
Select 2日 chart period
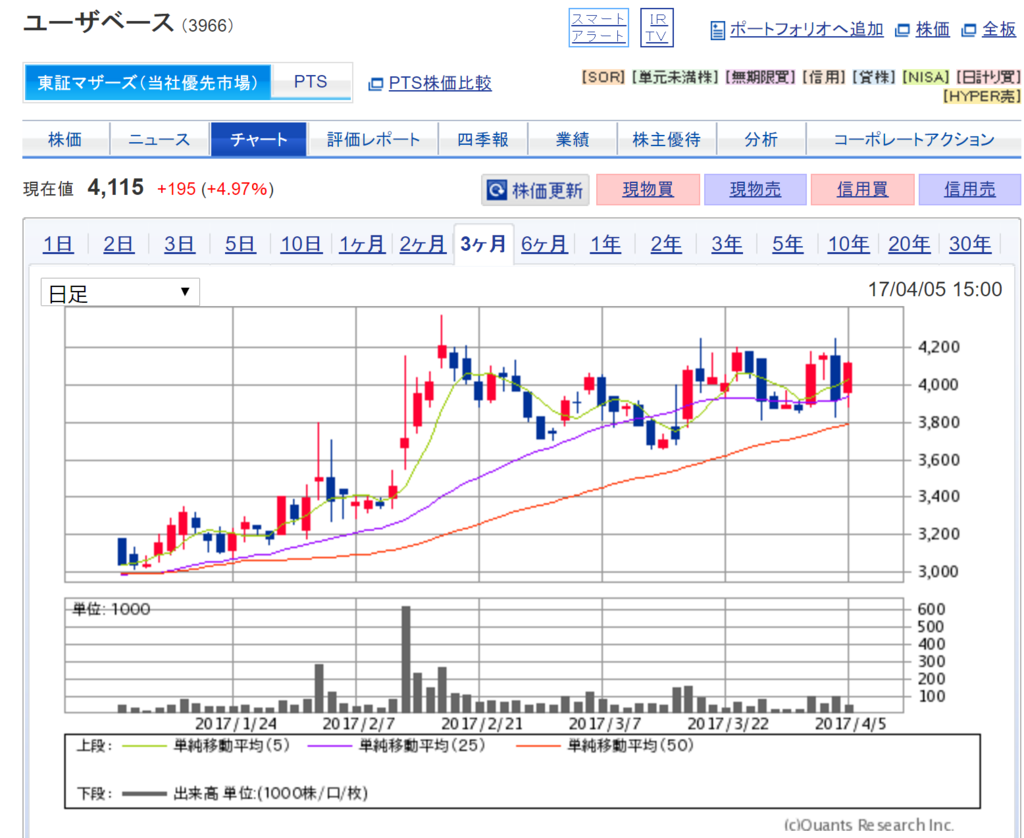coord(118,244)
